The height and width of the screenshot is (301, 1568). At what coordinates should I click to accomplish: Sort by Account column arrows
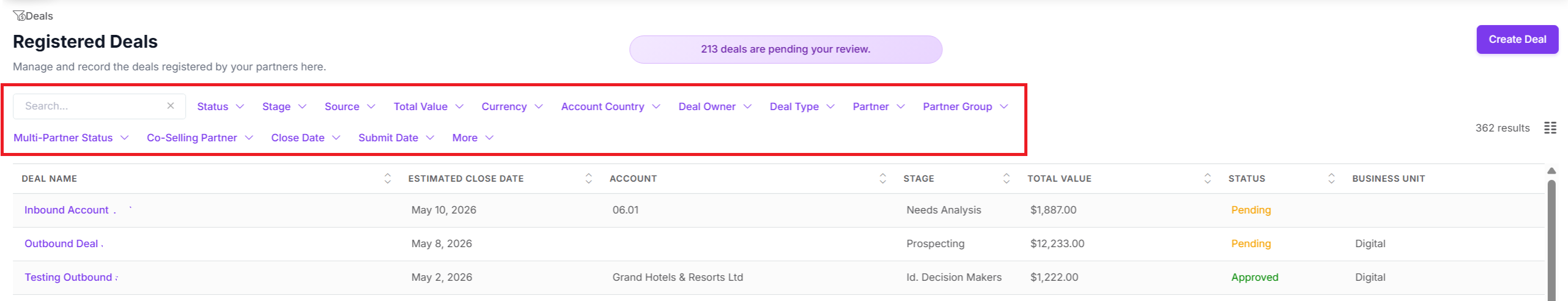click(x=882, y=178)
